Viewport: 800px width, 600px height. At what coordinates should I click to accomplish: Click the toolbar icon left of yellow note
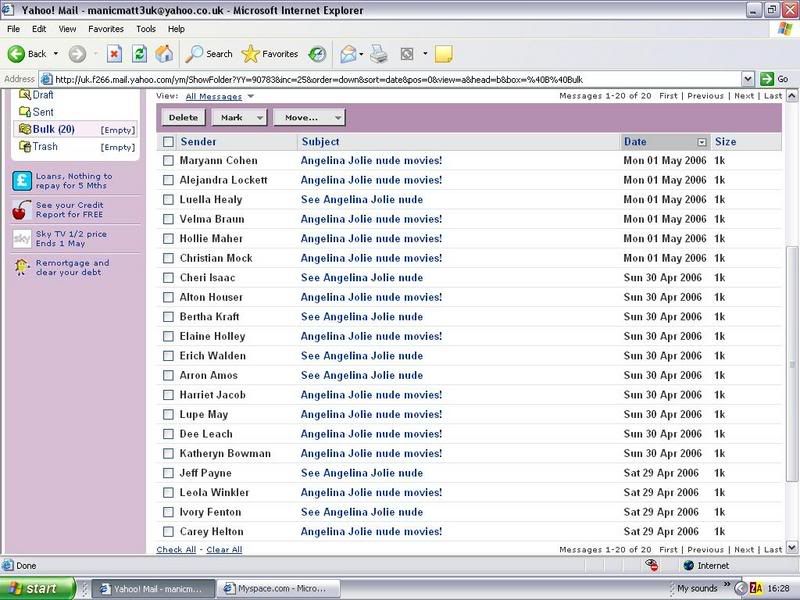[x=407, y=54]
